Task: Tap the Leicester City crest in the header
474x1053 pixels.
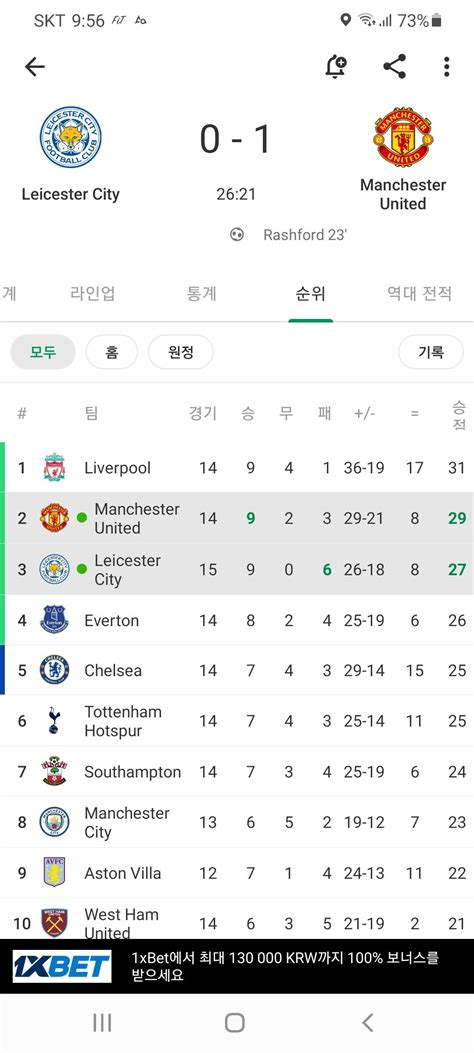Action: point(70,137)
